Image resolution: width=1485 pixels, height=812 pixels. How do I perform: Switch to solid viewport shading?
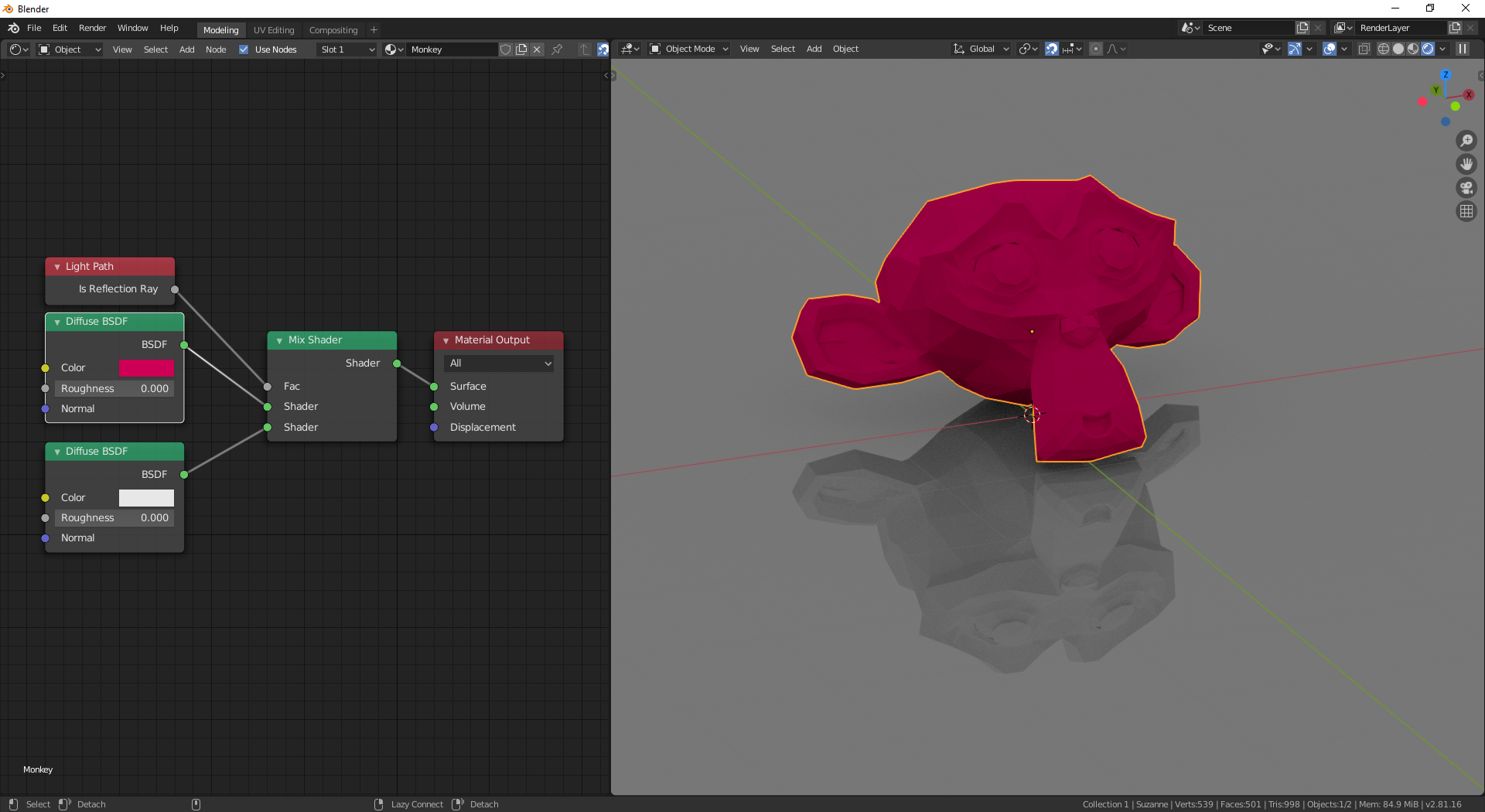(1398, 49)
